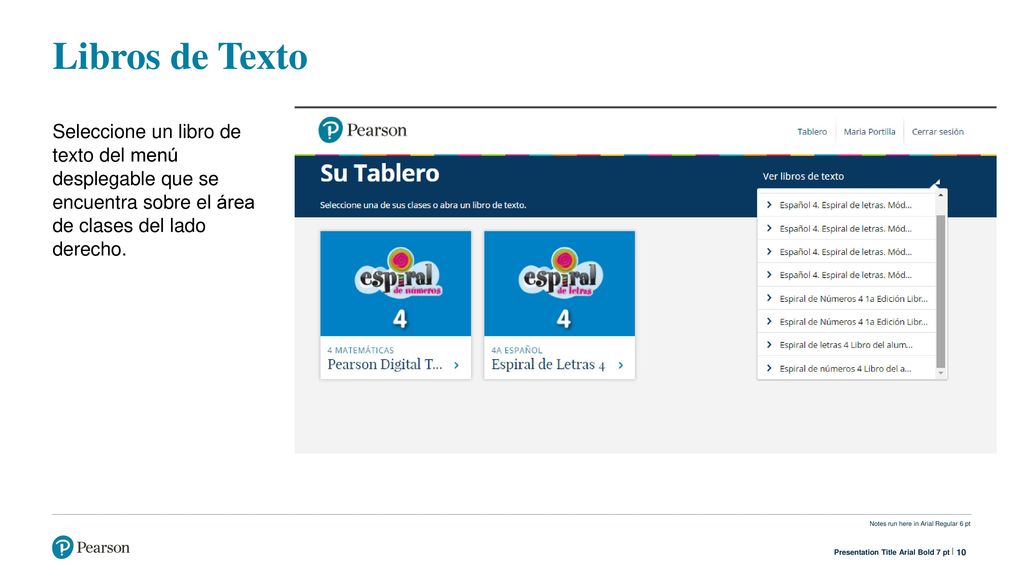This screenshot has width=1024, height=576.
Task: Click the dropdown list scrollbar down arrow
Action: point(940,373)
